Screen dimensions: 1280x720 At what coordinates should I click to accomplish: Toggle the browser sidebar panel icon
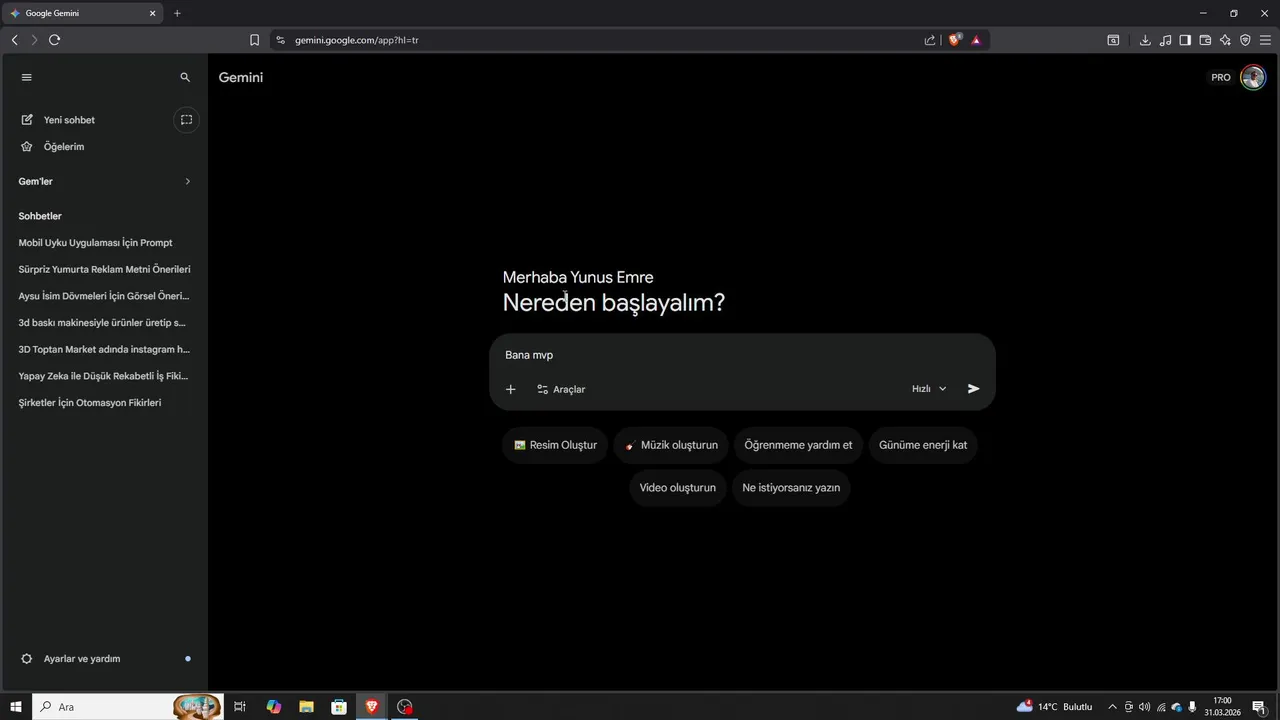click(1185, 40)
